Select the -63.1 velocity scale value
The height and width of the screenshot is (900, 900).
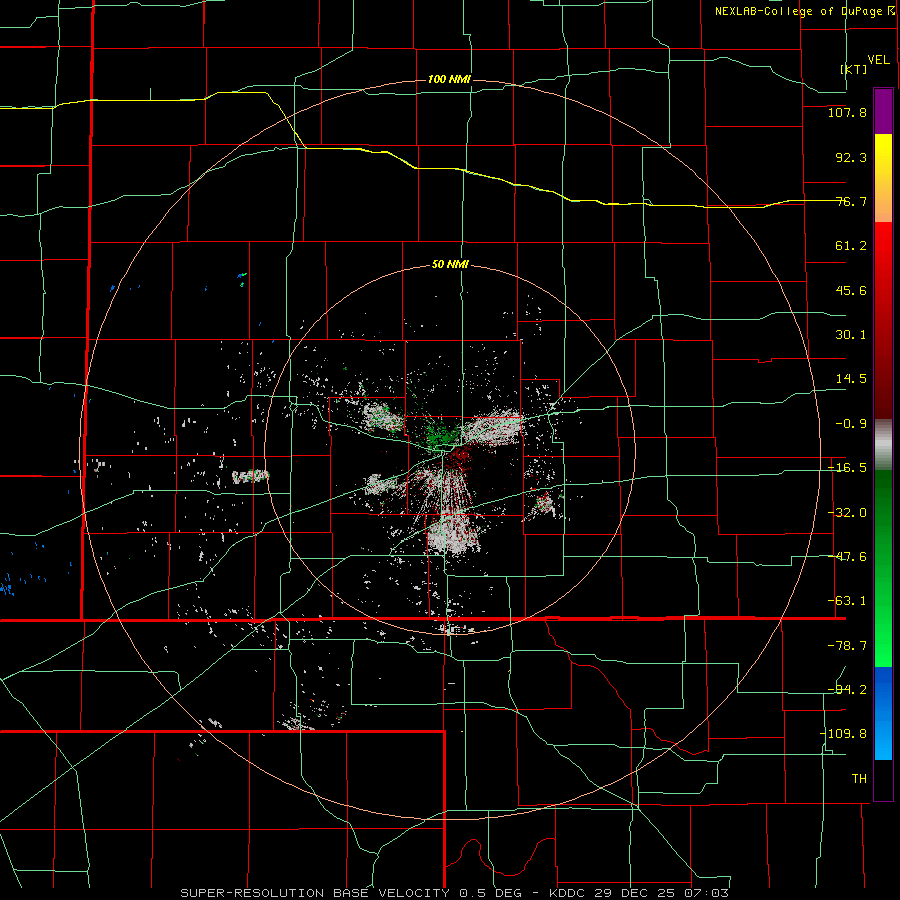click(x=847, y=601)
